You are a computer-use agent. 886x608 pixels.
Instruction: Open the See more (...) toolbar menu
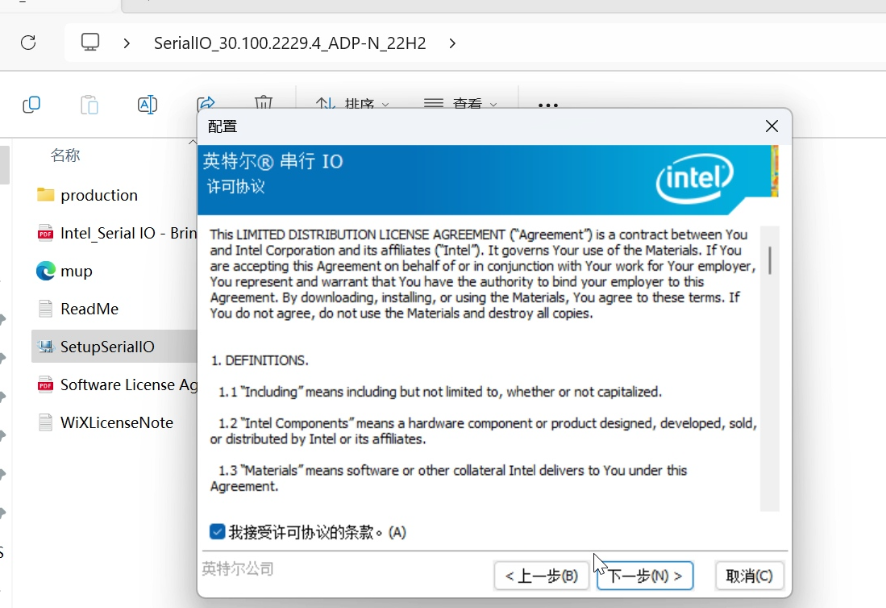547,104
